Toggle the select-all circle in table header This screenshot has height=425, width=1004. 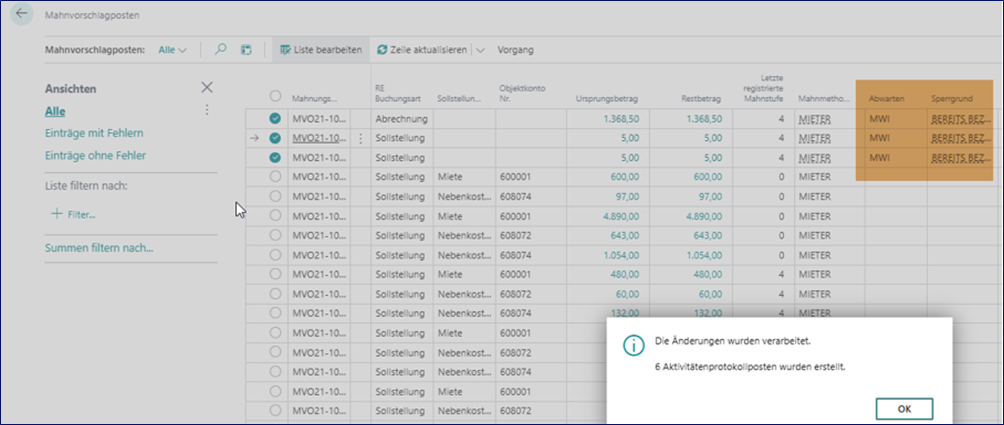(x=275, y=97)
